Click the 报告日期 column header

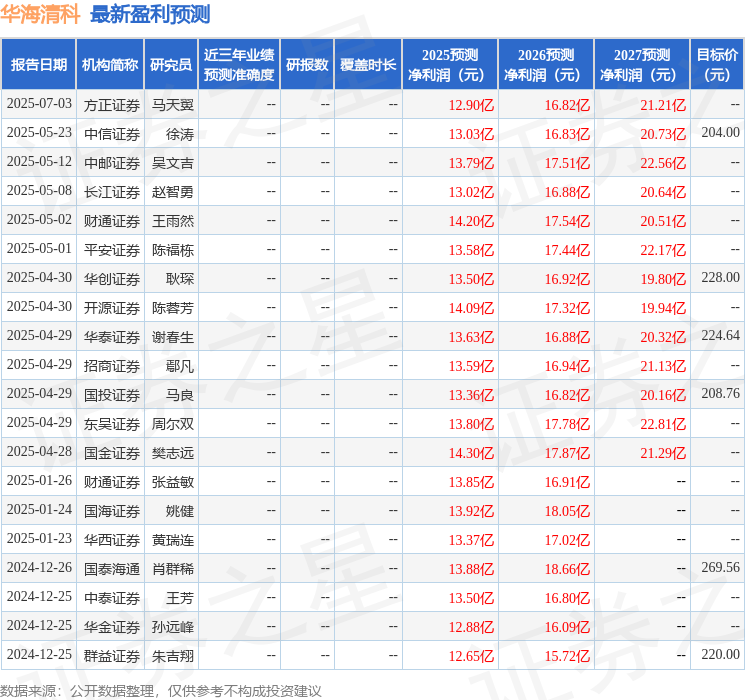(x=38, y=65)
